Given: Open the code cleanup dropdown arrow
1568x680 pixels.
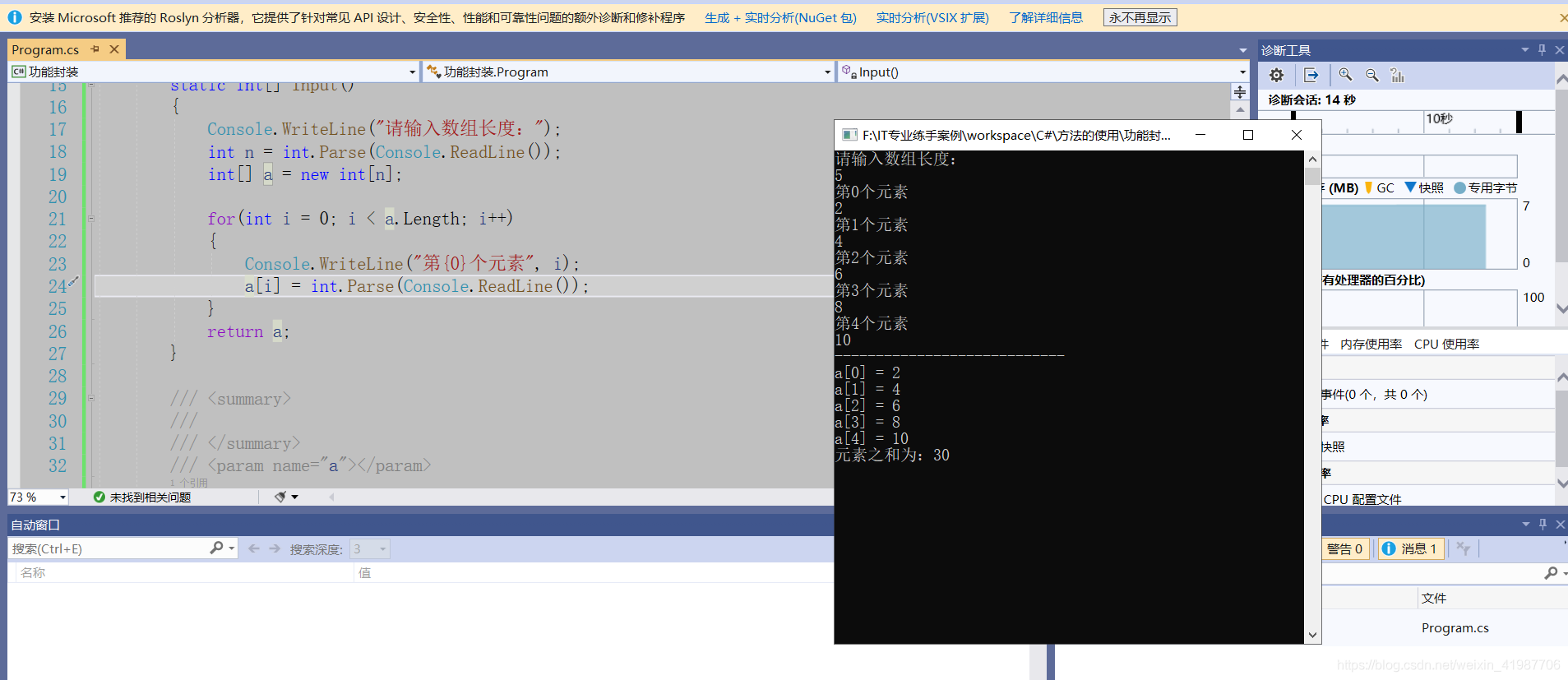Looking at the screenshot, I should 294,497.
